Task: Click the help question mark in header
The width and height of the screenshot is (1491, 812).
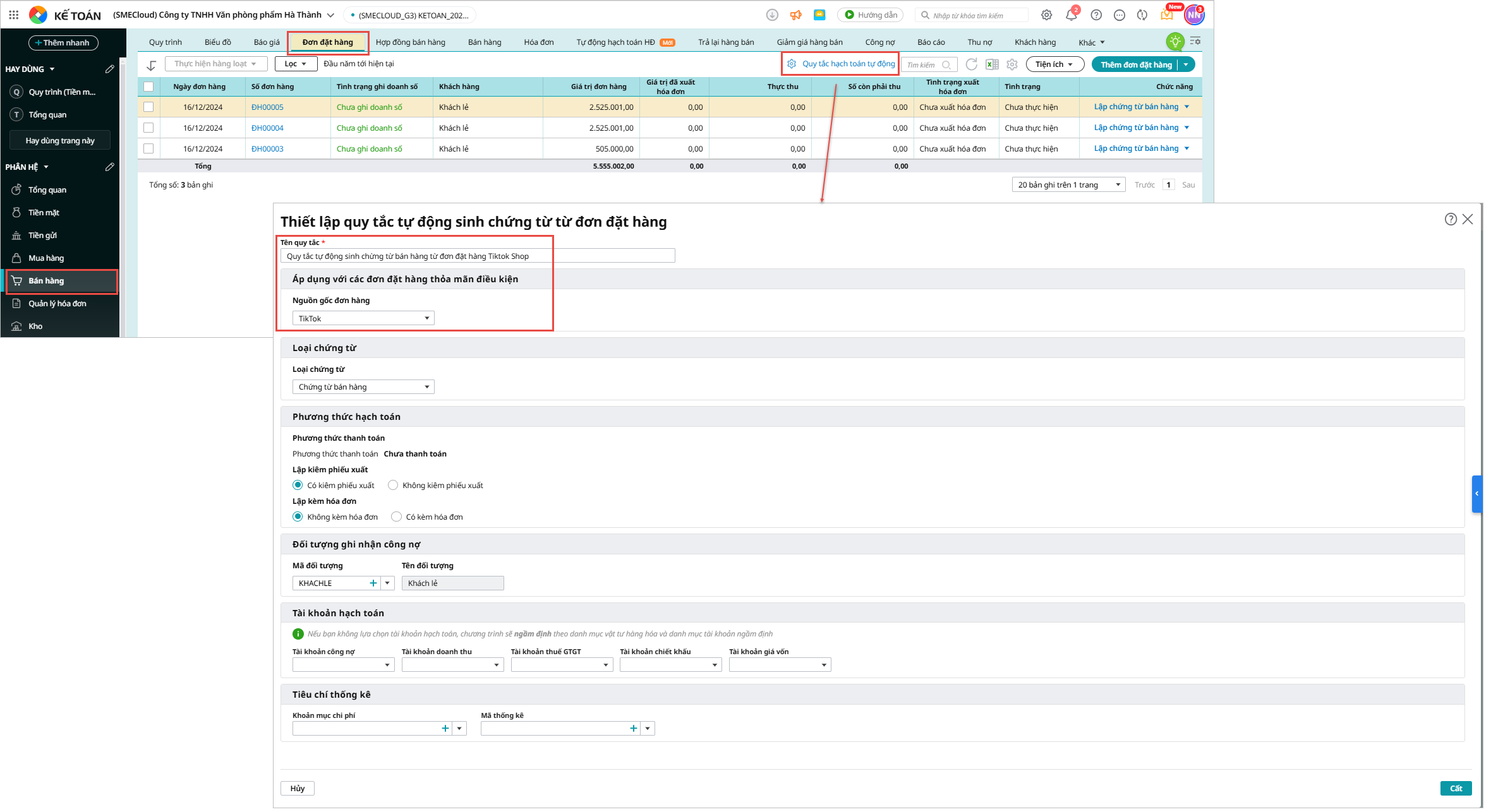Action: pos(1096,15)
